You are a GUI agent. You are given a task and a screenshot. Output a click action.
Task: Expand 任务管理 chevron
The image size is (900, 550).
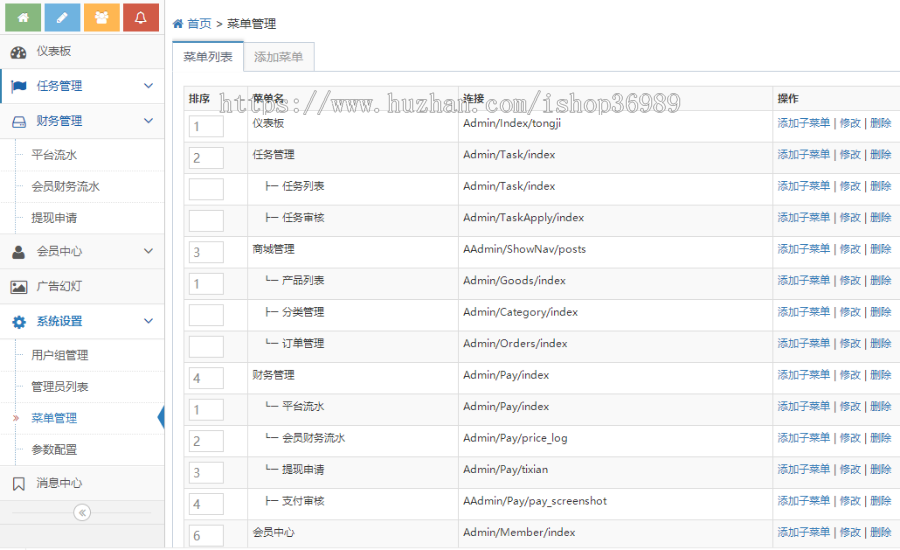click(148, 86)
